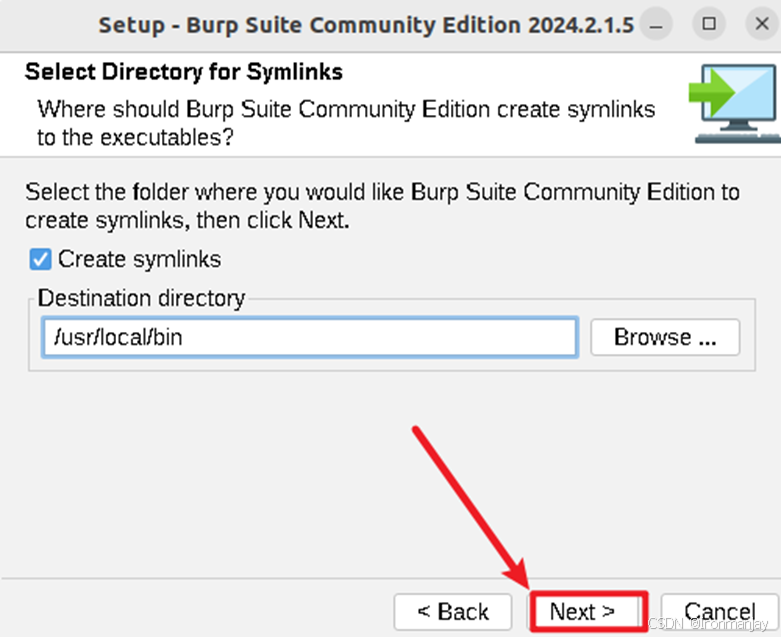This screenshot has height=637, width=781.
Task: Click the installer monitor icon
Action: (x=735, y=104)
